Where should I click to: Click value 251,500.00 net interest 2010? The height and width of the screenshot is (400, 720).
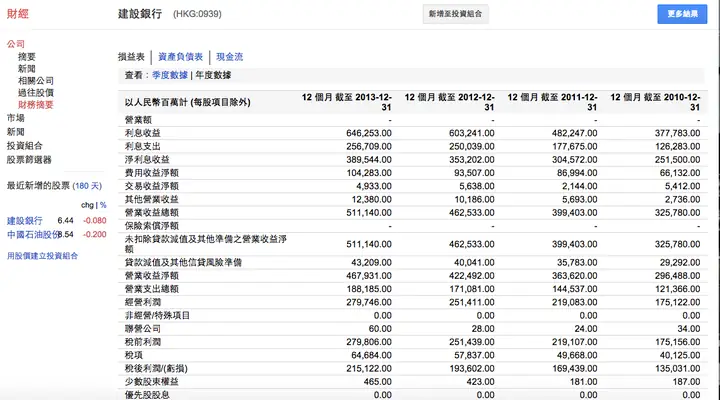677,160
